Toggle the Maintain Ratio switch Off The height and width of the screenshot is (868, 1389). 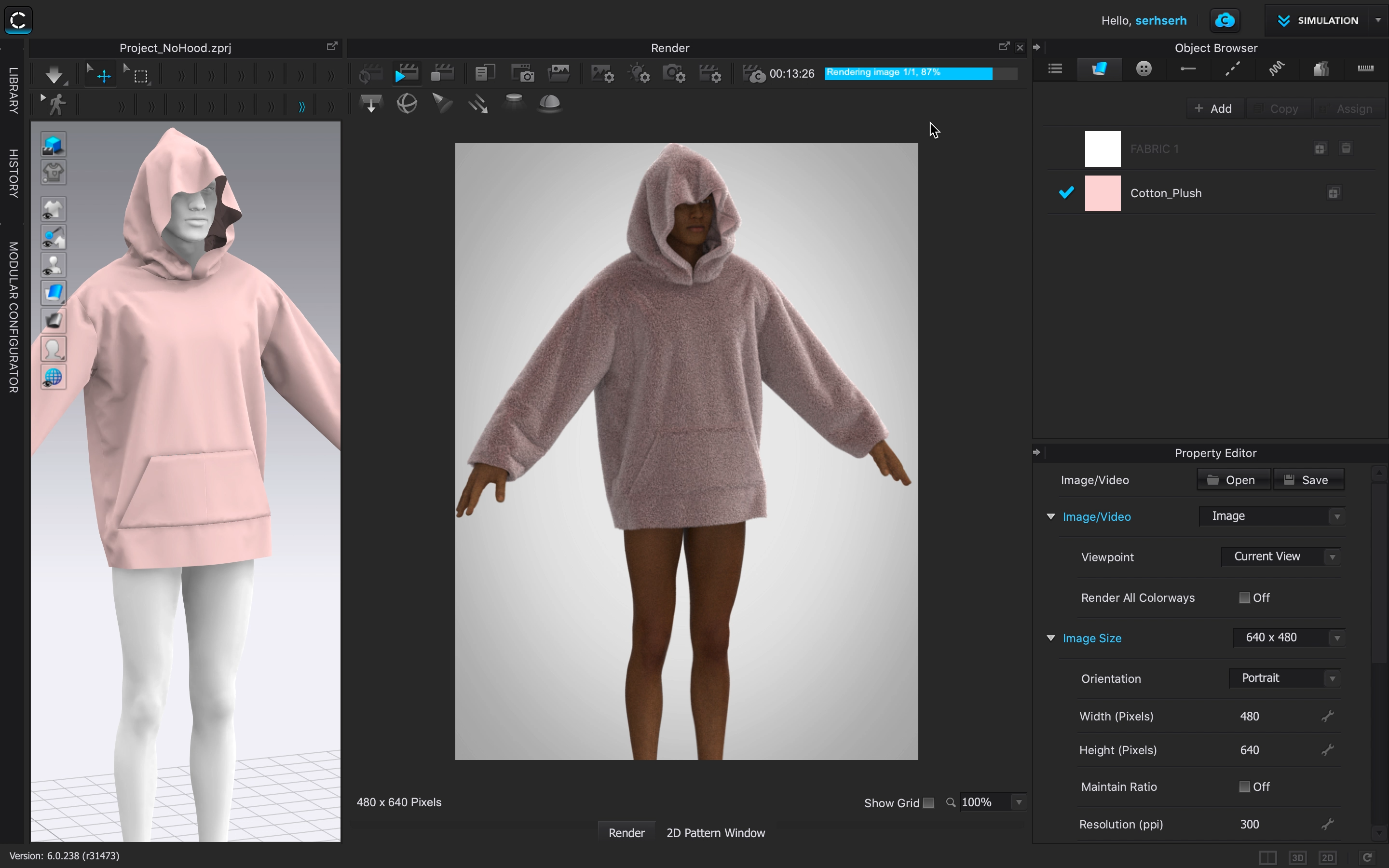coord(1244,786)
